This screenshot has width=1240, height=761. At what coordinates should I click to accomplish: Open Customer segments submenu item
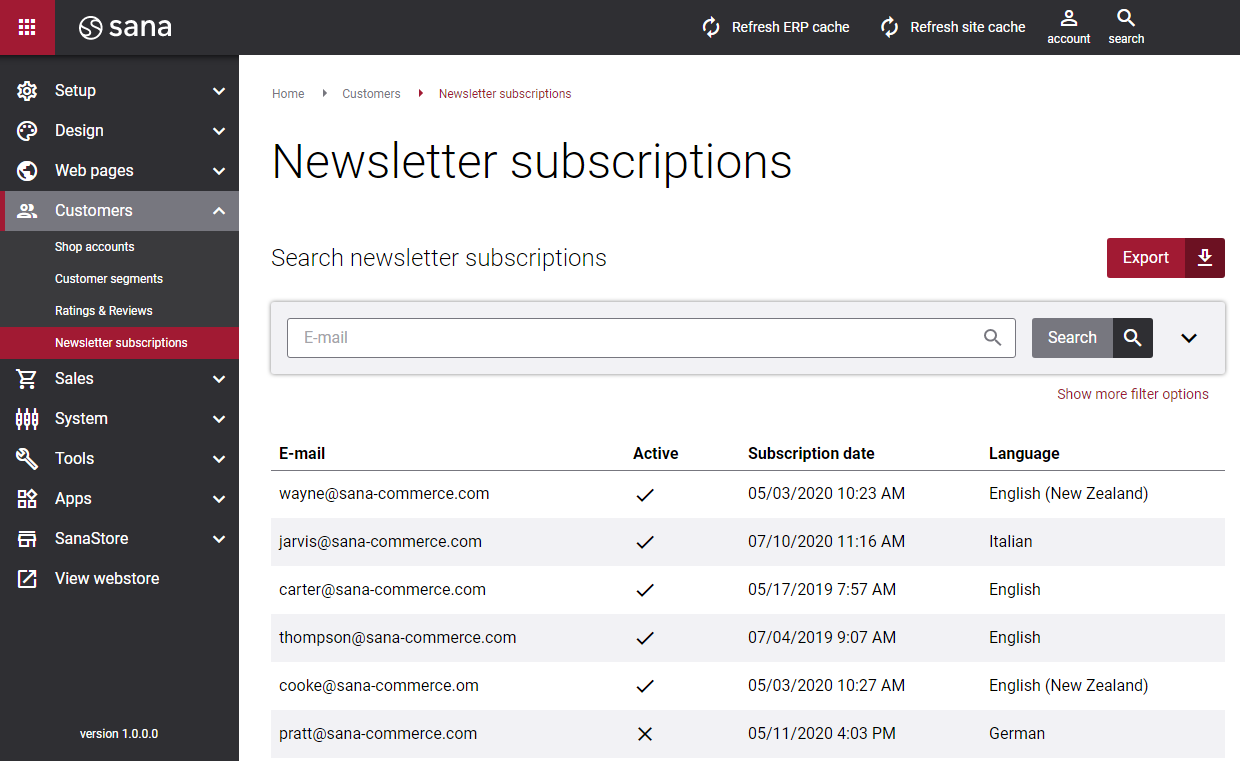coord(109,279)
